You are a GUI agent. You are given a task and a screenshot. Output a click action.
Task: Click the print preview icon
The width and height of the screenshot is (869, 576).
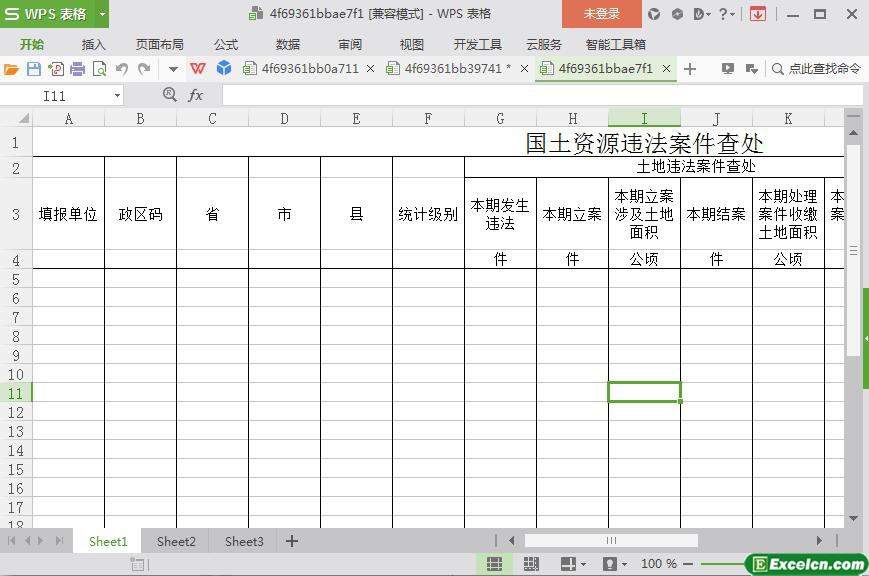(99, 69)
